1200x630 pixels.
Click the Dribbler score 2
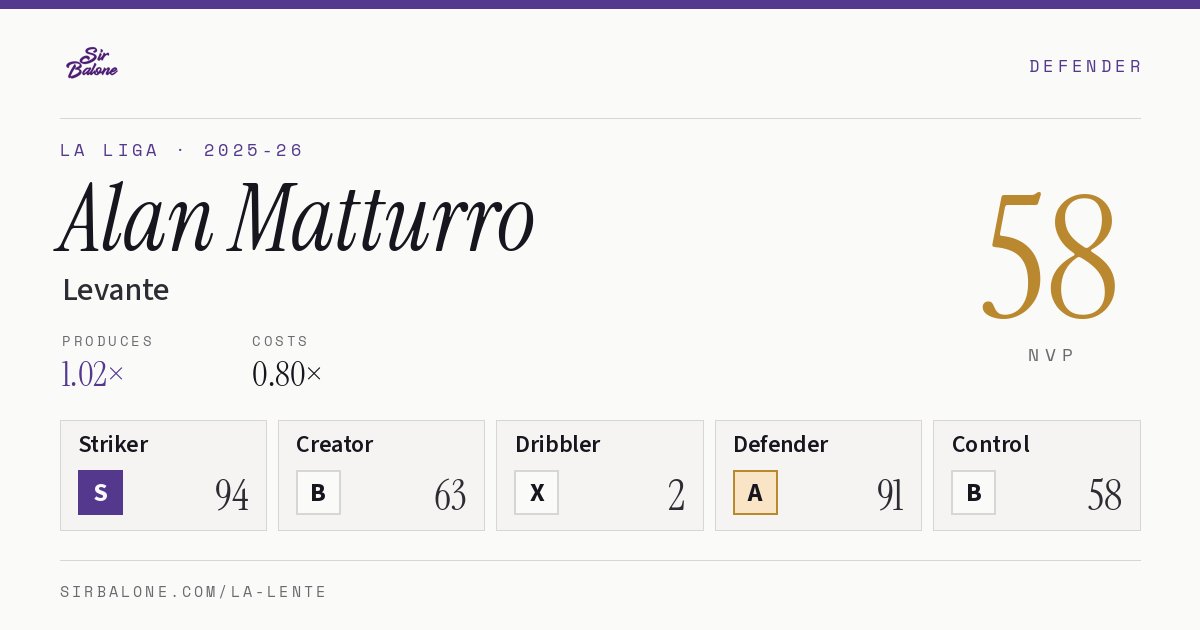point(677,494)
